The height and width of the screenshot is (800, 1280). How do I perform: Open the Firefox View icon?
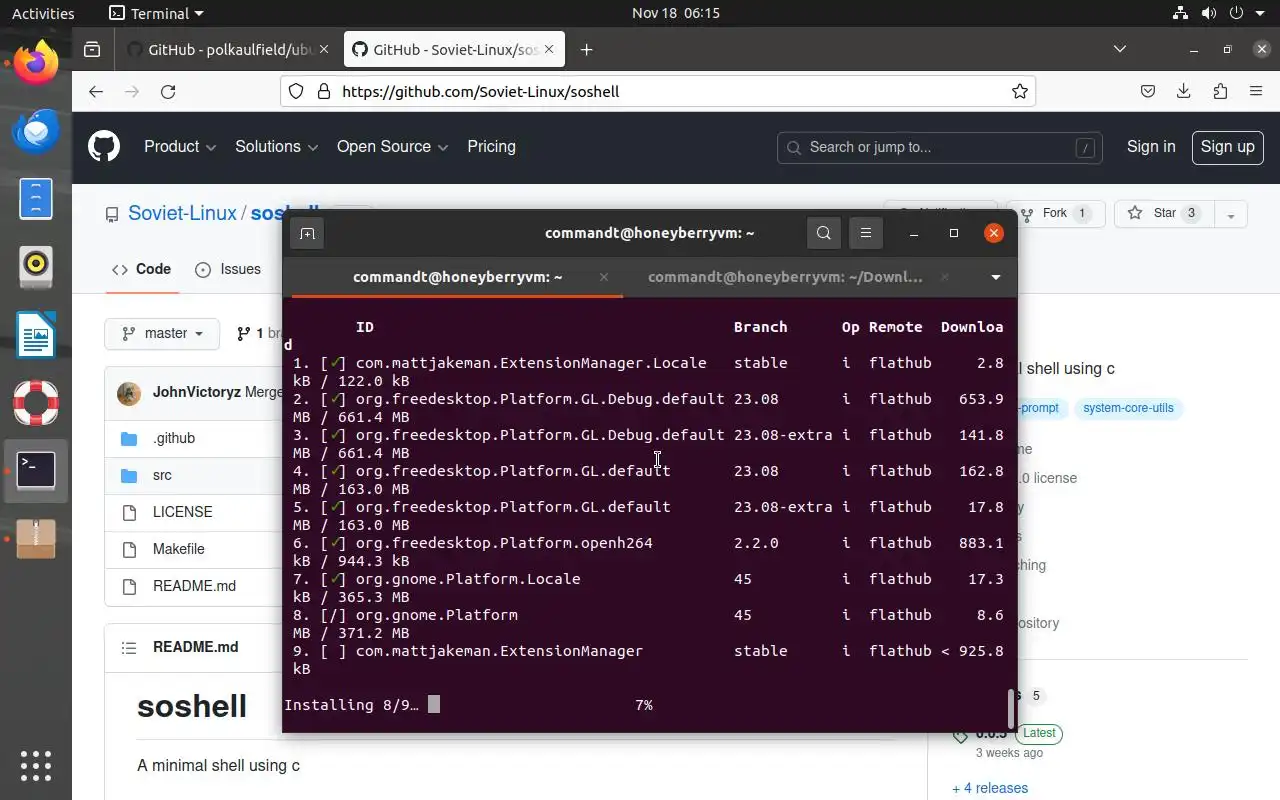pos(92,49)
